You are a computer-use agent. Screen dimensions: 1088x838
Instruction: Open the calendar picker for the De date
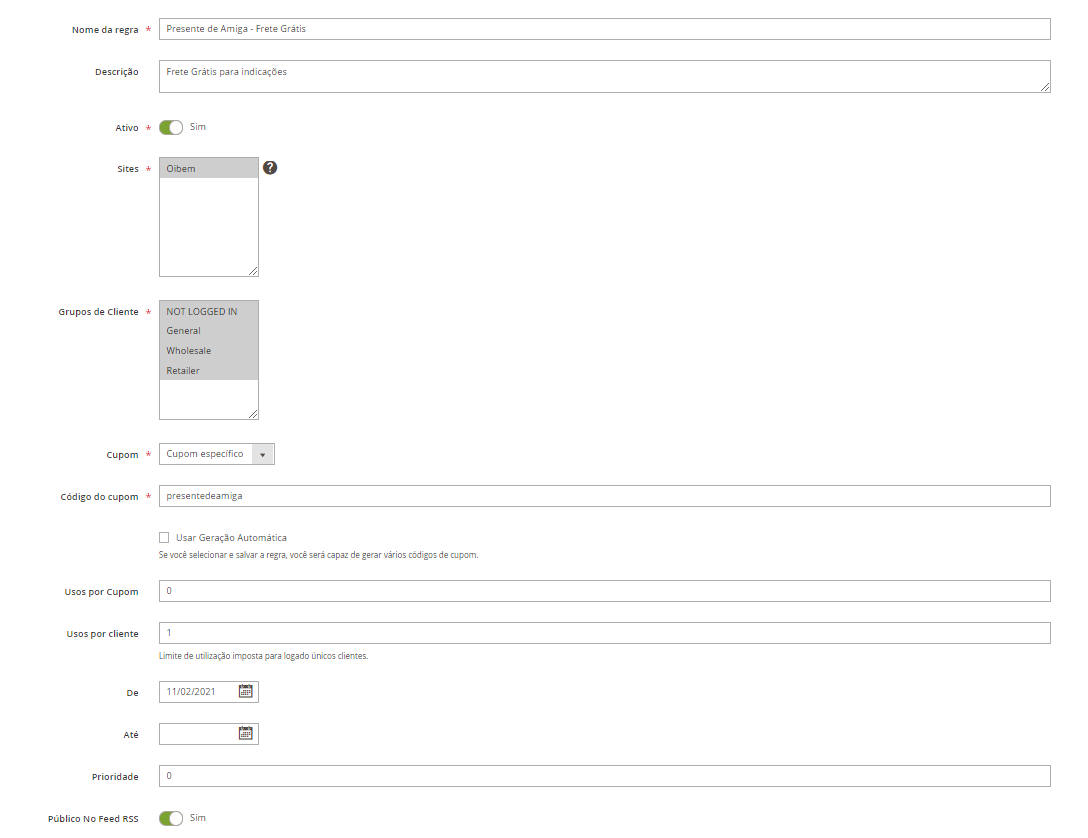(x=246, y=691)
